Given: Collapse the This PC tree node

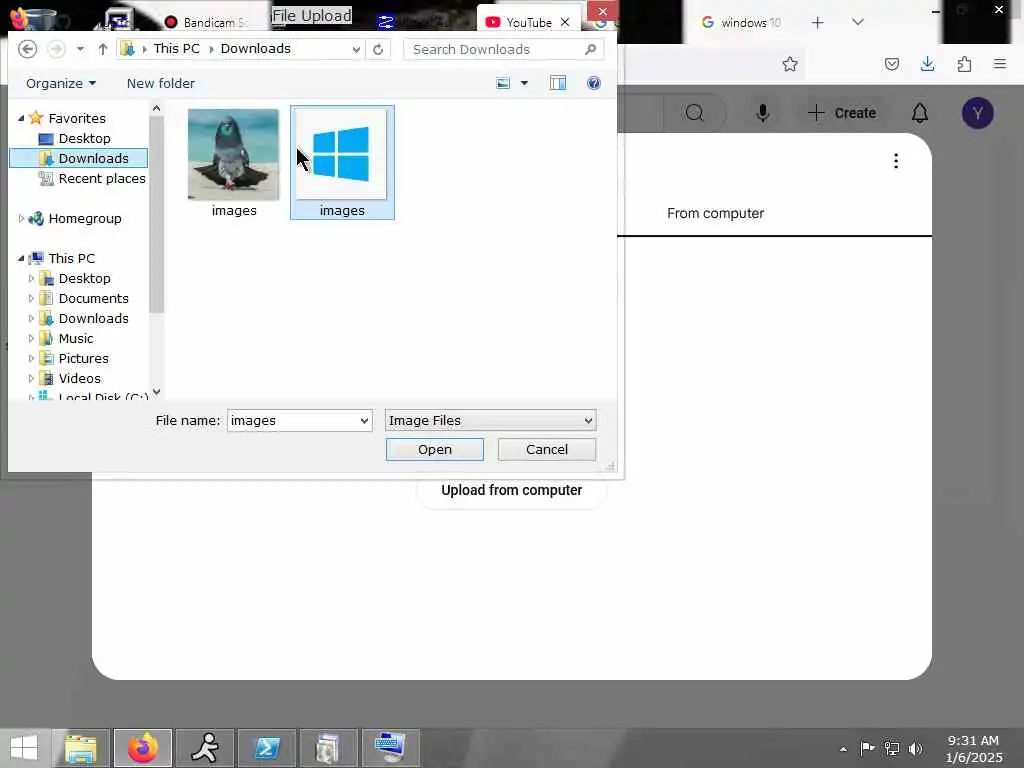Looking at the screenshot, I should point(21,259).
